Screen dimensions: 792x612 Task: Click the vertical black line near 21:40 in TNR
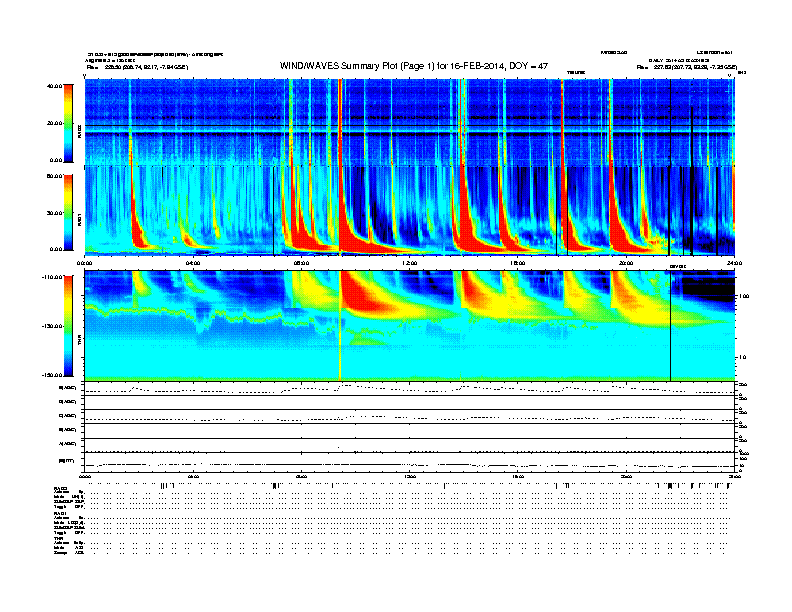pos(670,325)
